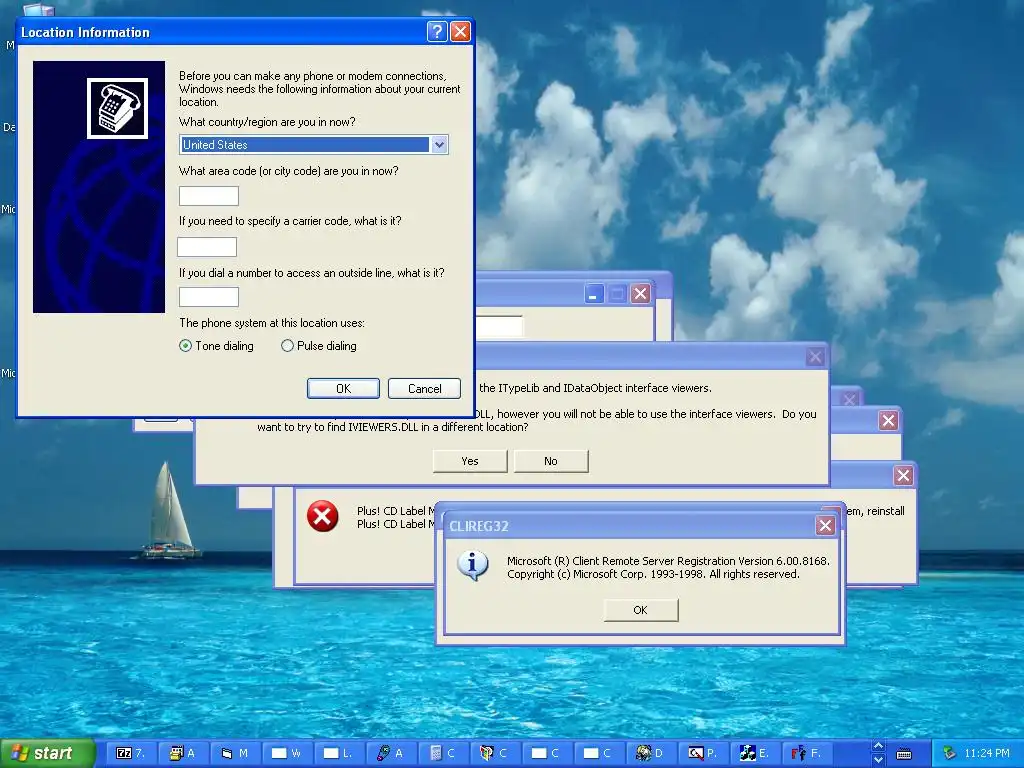Click the Help question mark in Location Information
Viewport: 1024px width, 768px height.
[x=437, y=31]
